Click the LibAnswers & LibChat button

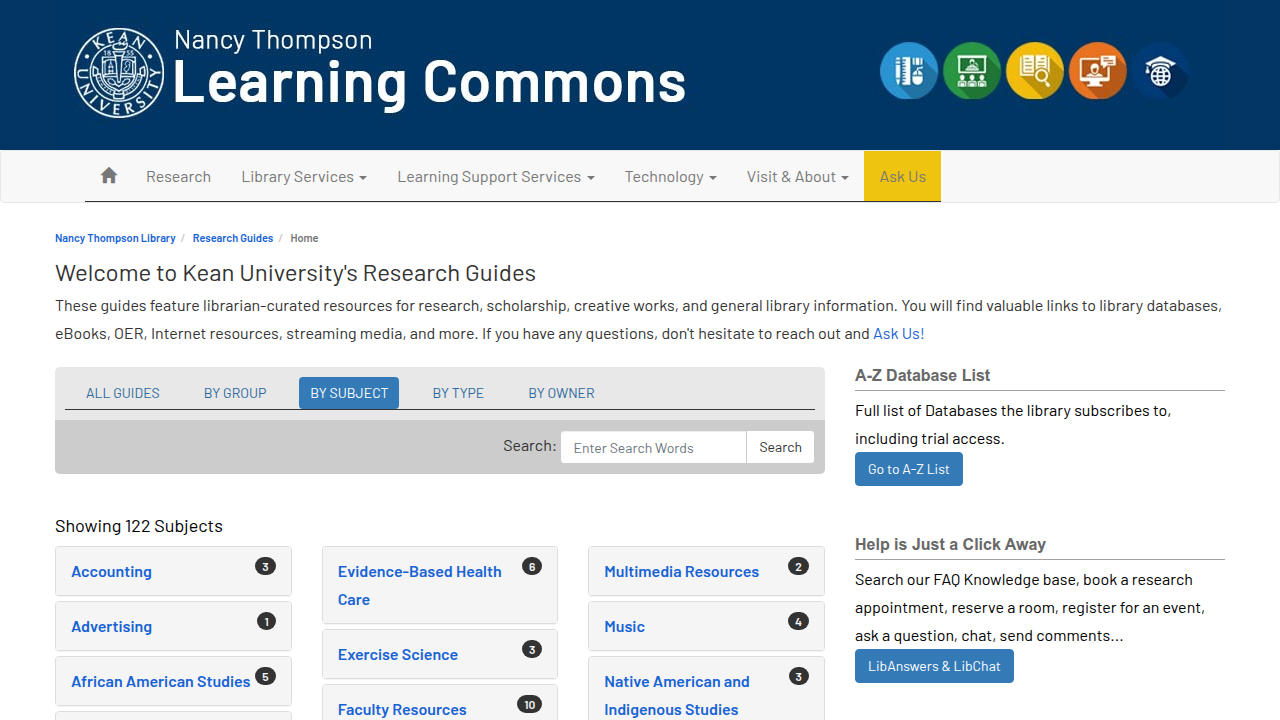[x=934, y=666]
